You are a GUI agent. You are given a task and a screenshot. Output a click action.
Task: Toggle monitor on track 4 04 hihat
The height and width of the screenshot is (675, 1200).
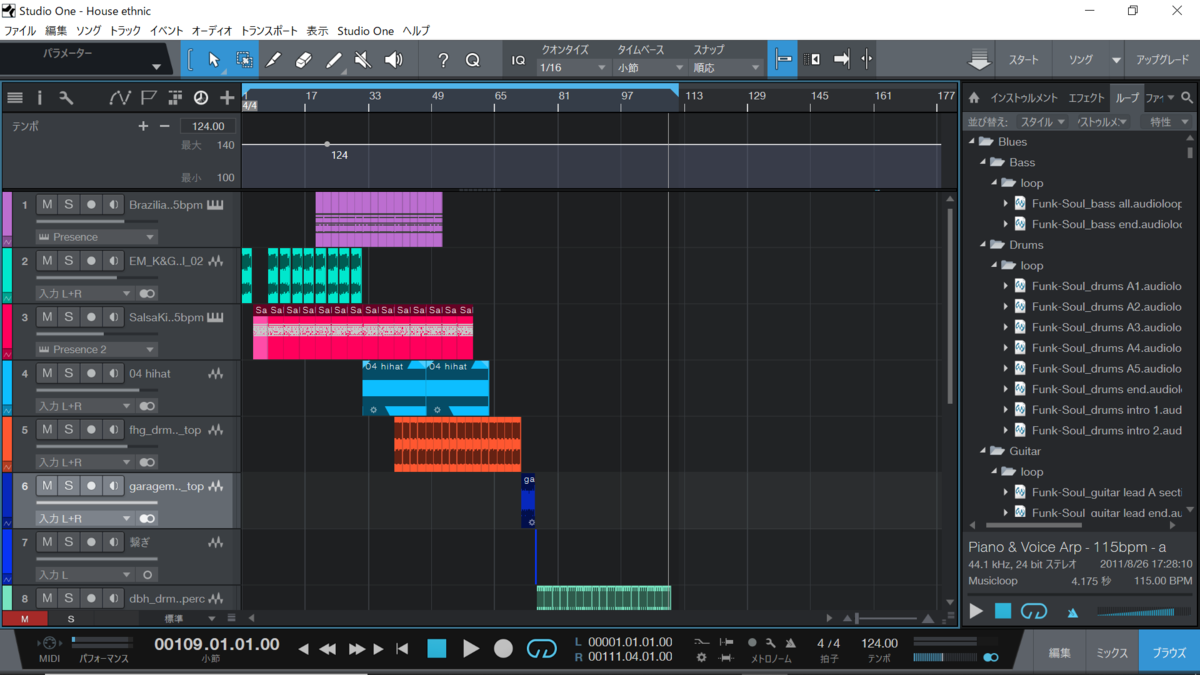113,372
